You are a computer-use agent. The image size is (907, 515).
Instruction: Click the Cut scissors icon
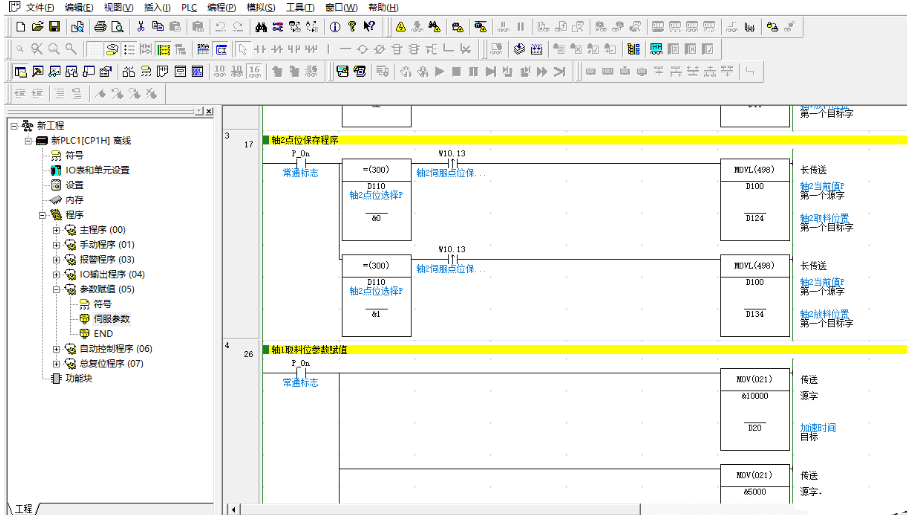(141, 26)
